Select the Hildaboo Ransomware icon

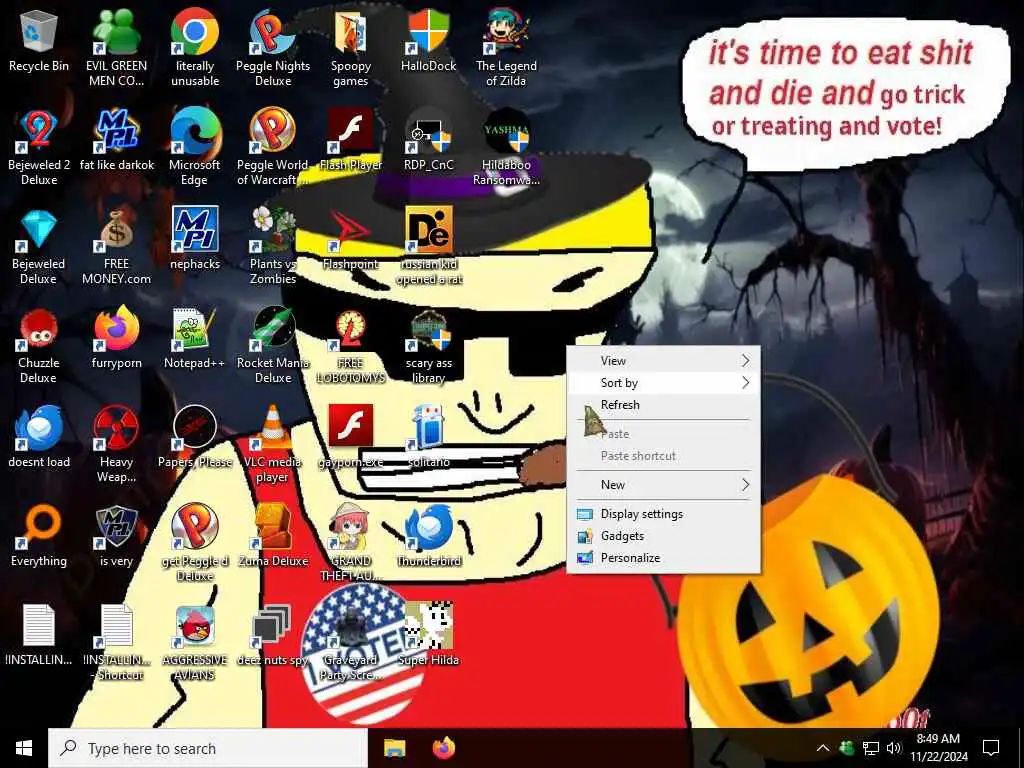506,146
